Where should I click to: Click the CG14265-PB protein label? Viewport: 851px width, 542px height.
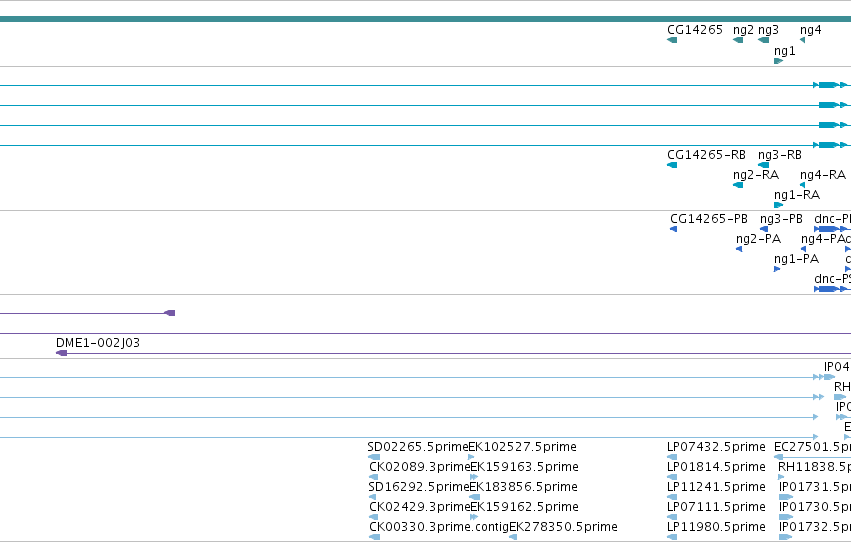click(x=709, y=219)
